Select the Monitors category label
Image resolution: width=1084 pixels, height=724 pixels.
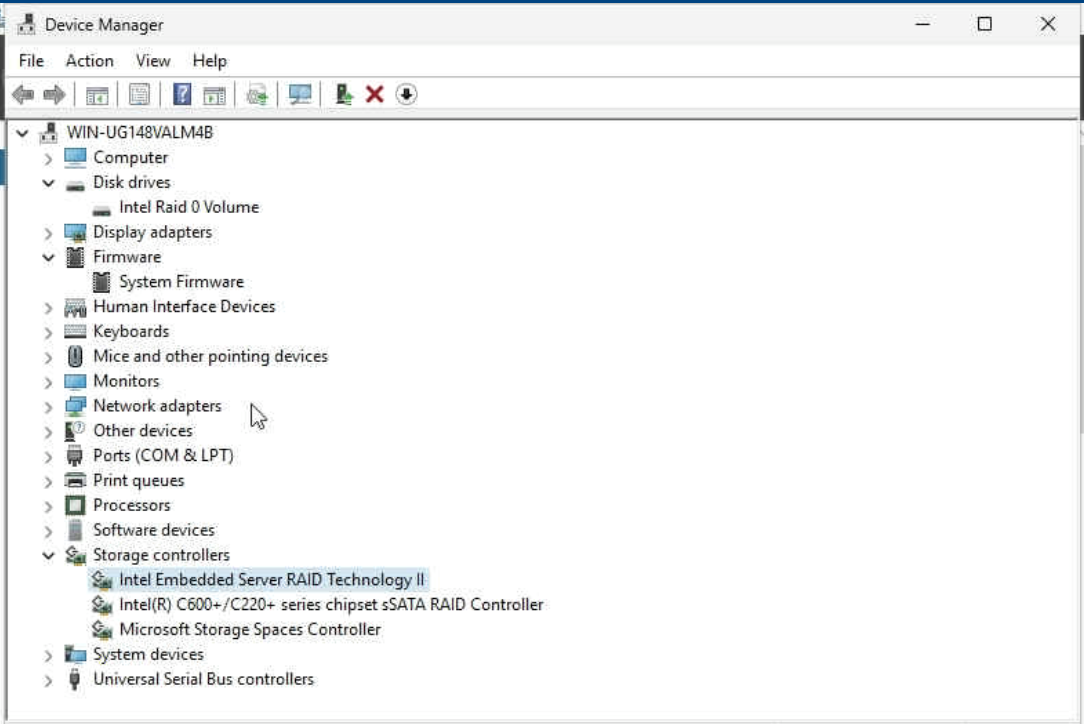[x=127, y=381]
